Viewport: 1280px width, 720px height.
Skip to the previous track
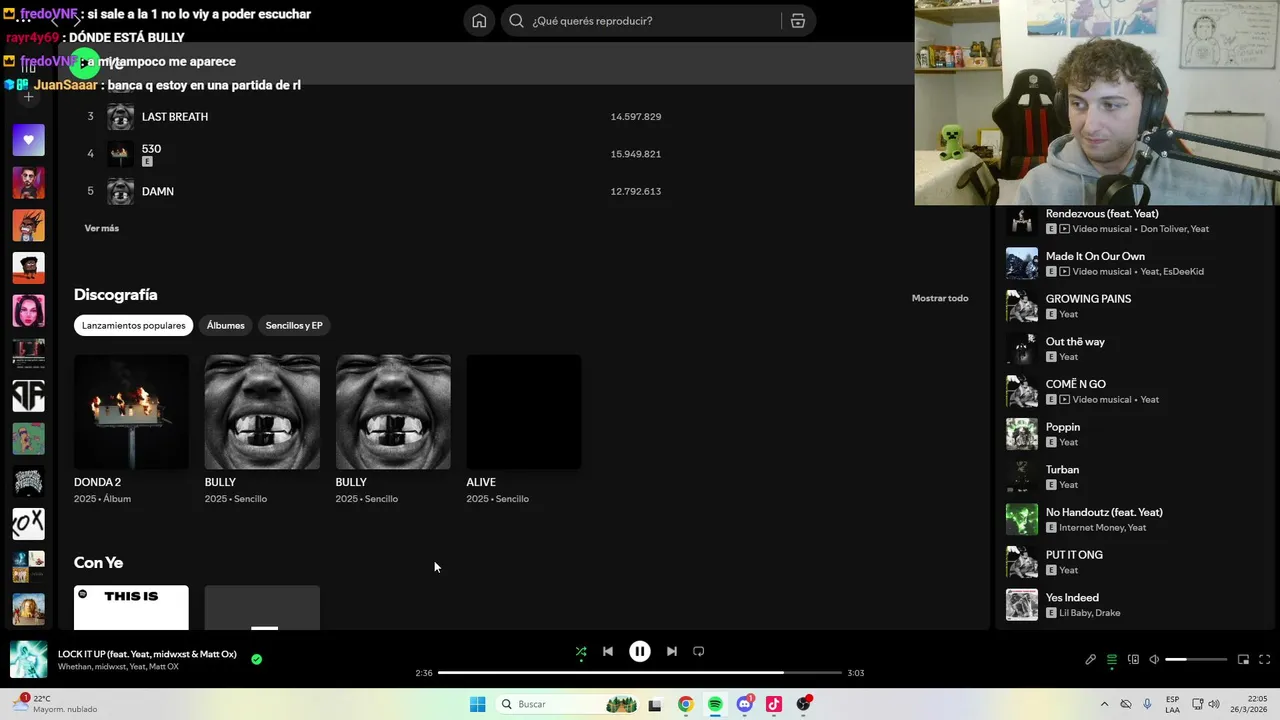pyautogui.click(x=608, y=651)
